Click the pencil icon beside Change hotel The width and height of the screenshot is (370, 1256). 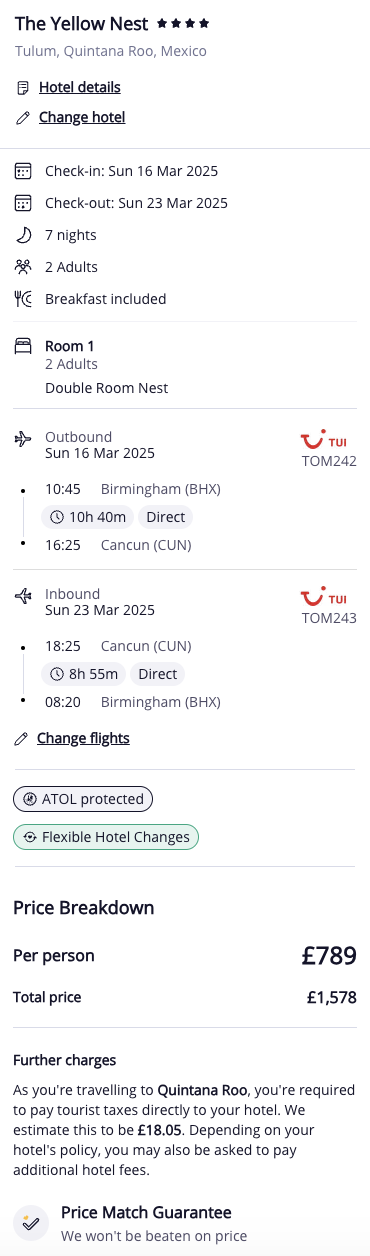[x=23, y=118]
